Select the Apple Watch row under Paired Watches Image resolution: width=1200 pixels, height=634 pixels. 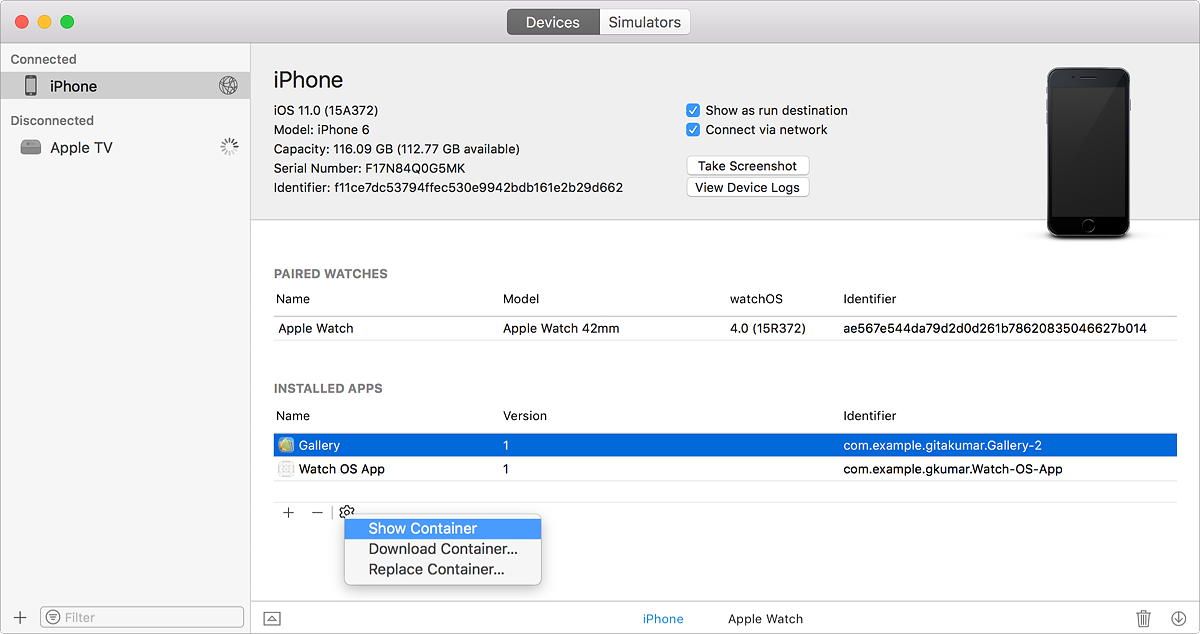[x=725, y=328]
